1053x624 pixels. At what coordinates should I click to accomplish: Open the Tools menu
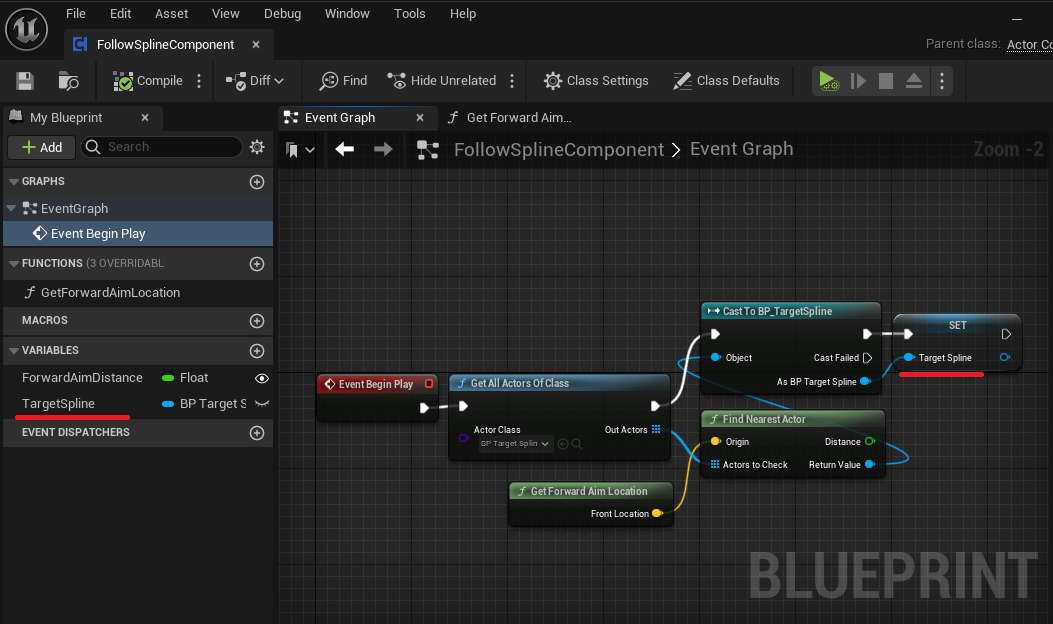409,13
